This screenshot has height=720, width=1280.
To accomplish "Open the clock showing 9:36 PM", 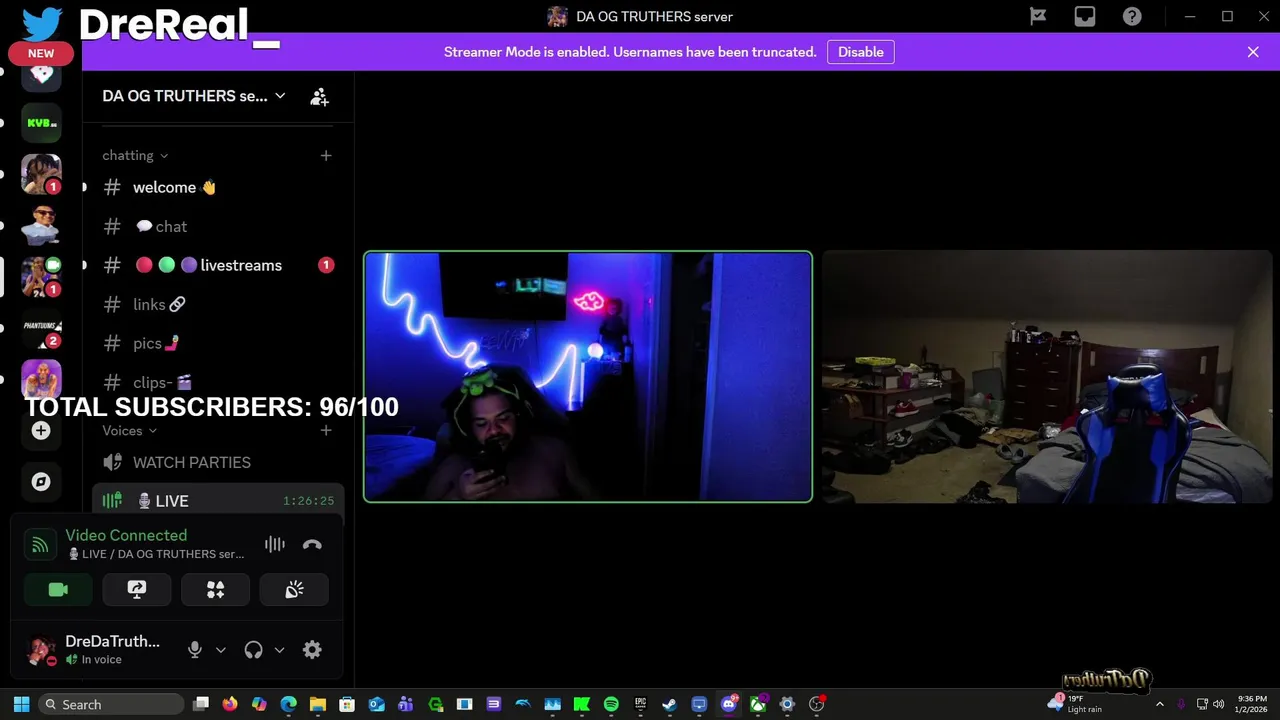I will coord(1252,704).
